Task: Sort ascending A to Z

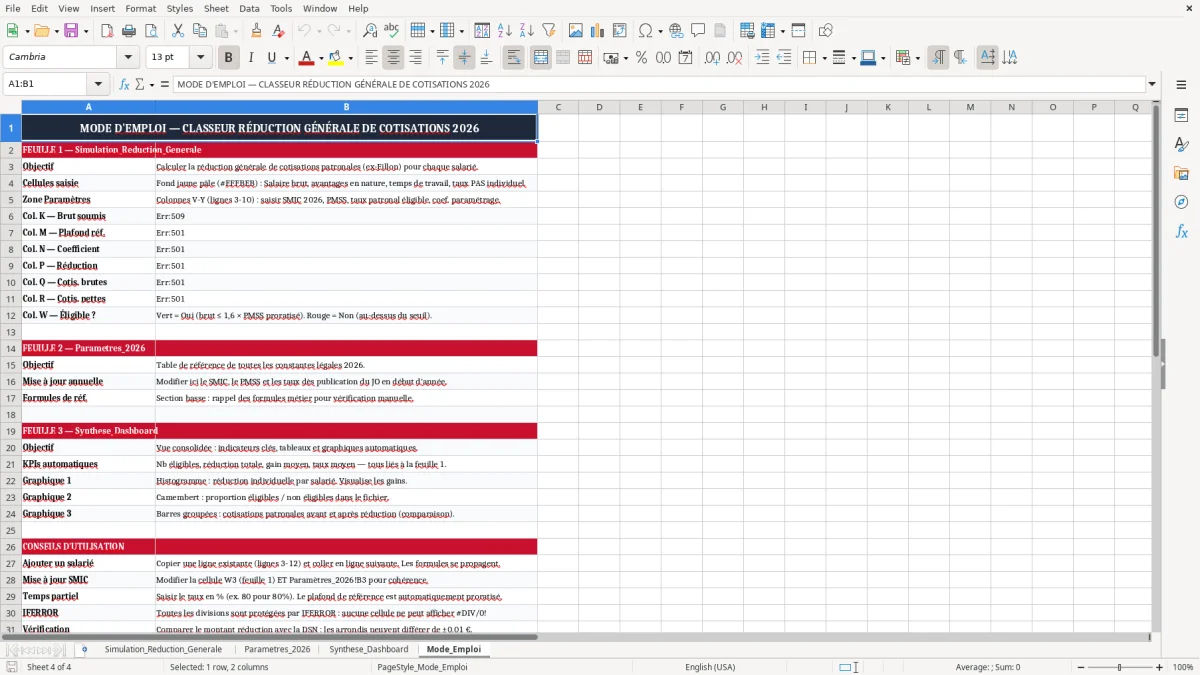Action: tap(504, 31)
